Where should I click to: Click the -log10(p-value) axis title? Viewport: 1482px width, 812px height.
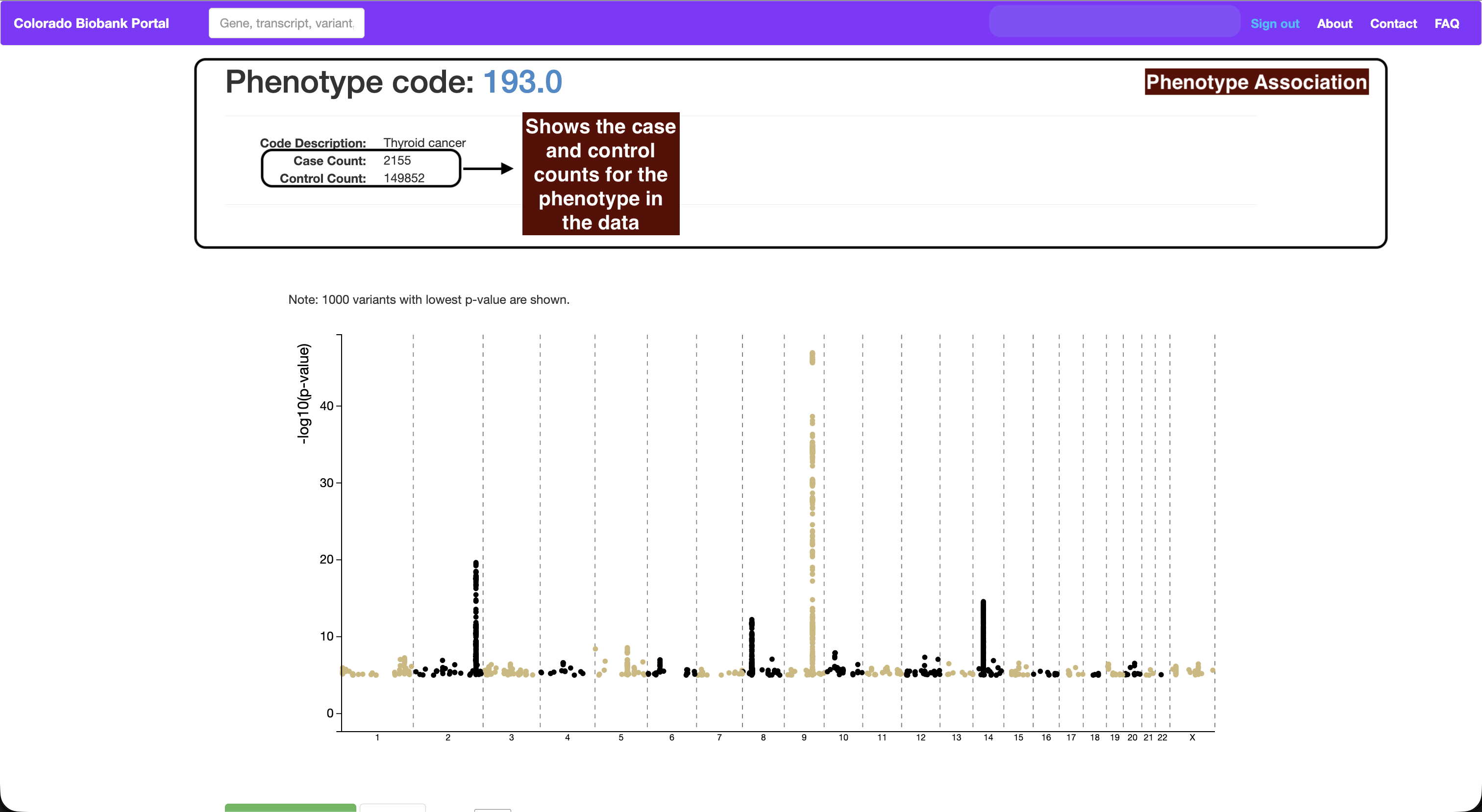(303, 394)
